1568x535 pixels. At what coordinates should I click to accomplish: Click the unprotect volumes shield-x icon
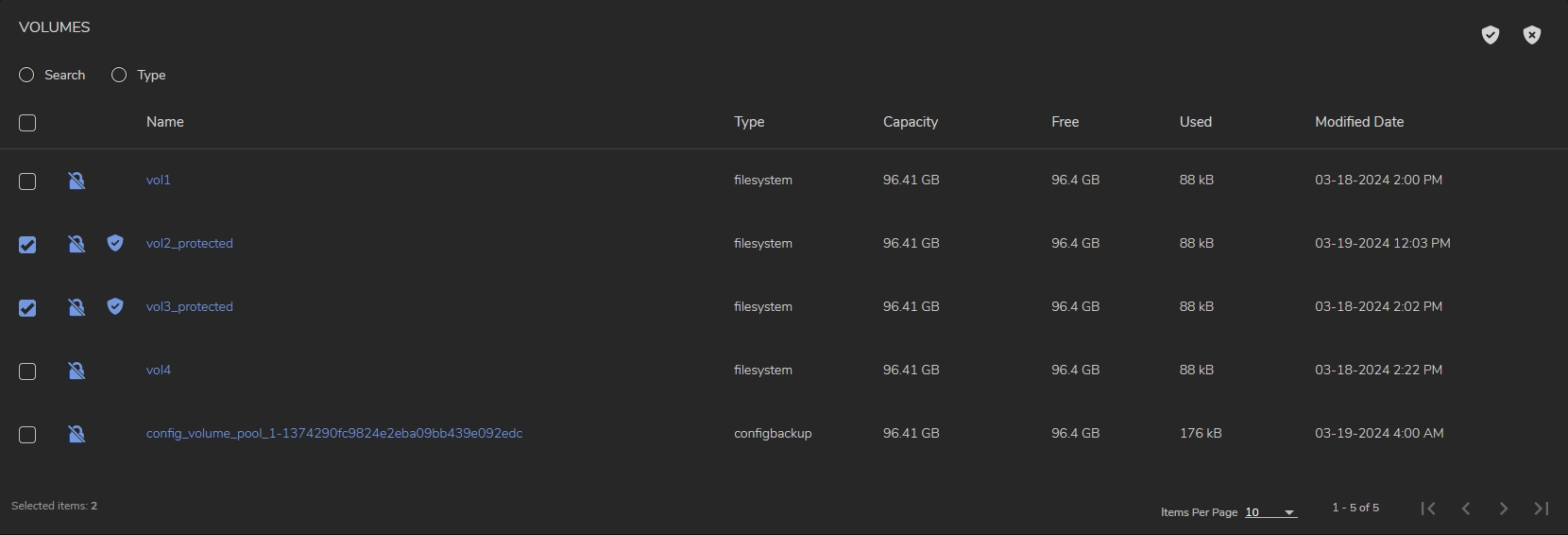tap(1531, 35)
